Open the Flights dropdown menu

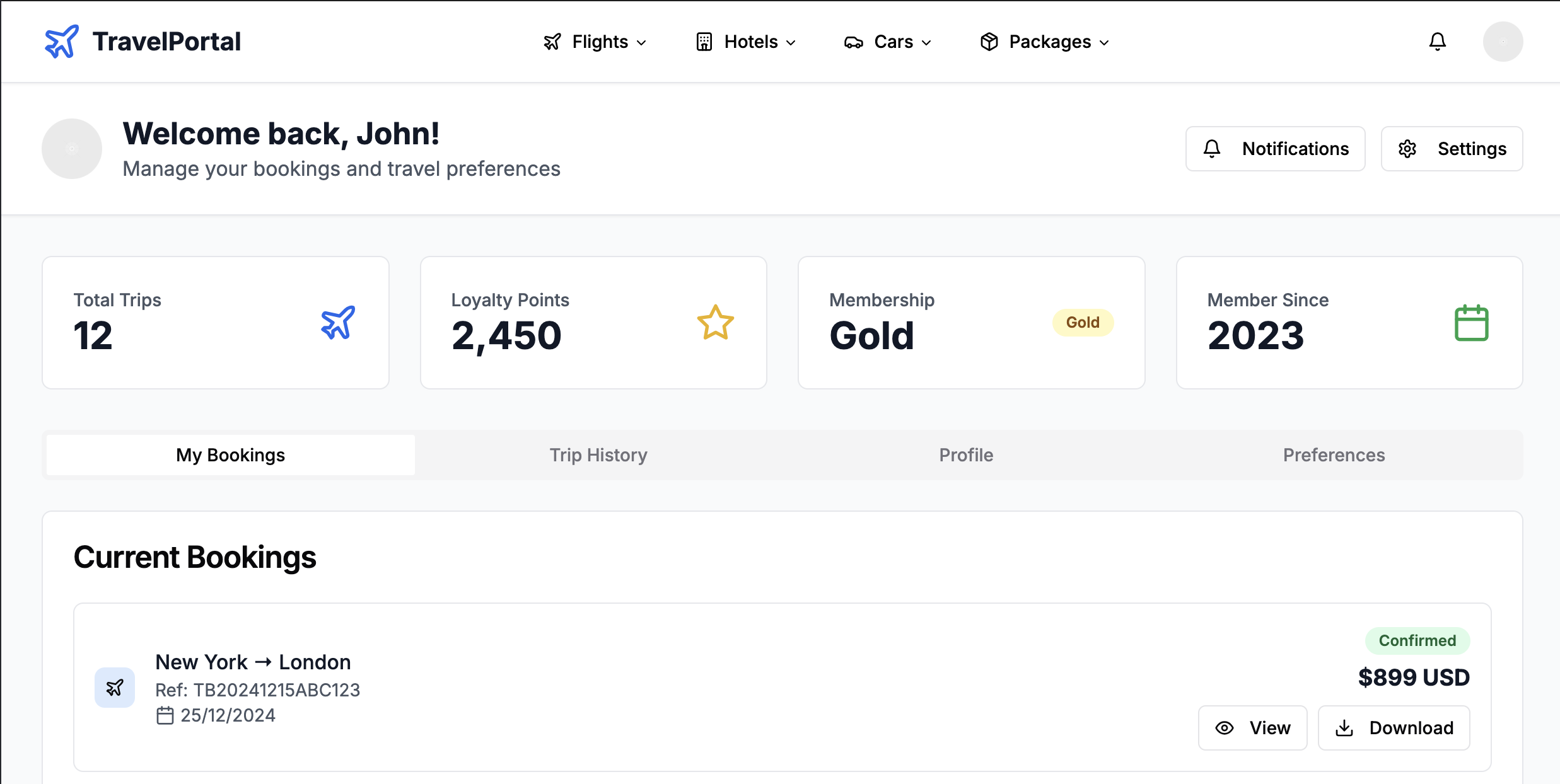[595, 42]
